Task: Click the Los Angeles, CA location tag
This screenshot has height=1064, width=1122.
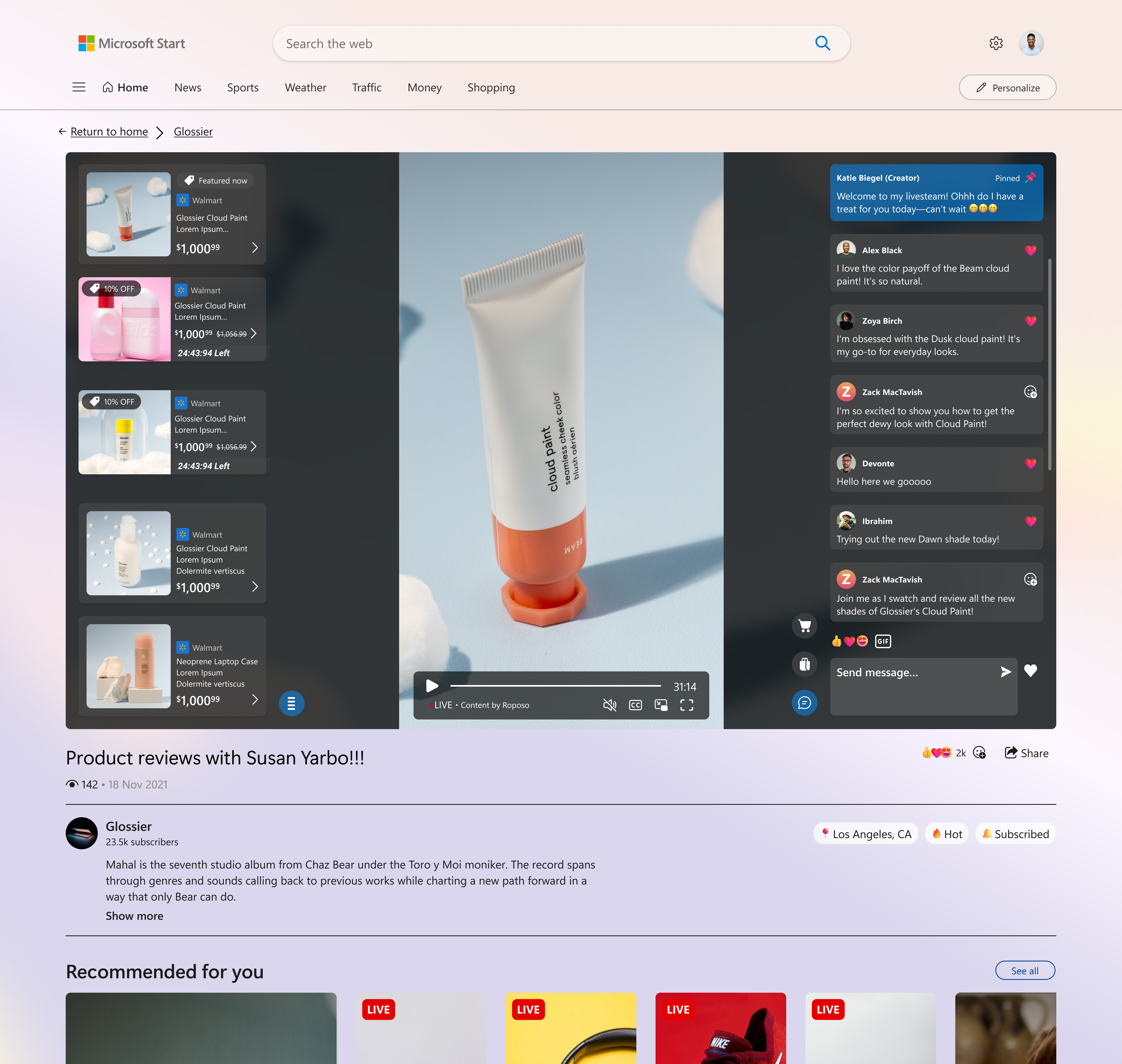Action: point(866,834)
